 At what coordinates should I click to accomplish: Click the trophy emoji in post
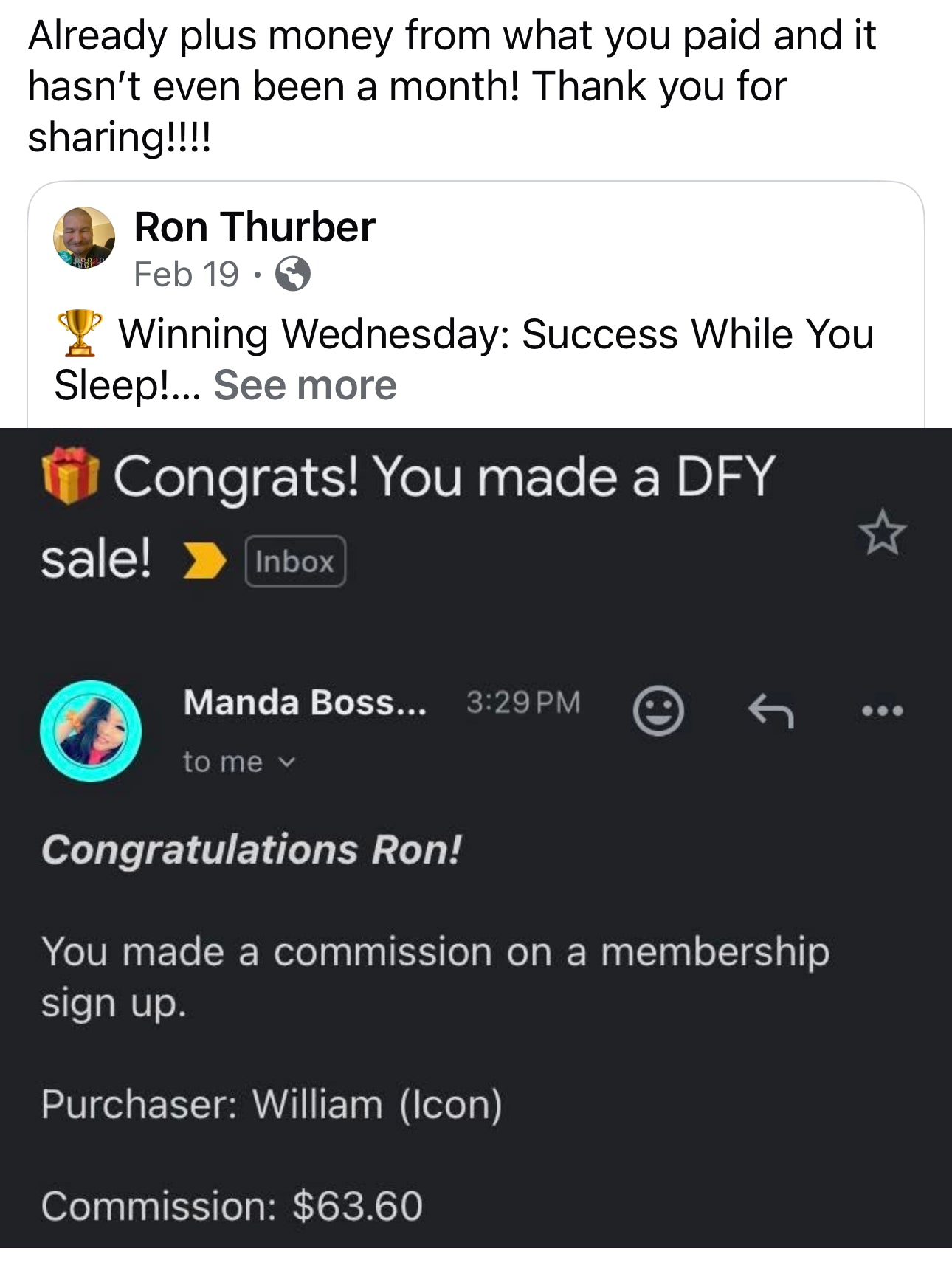tap(79, 334)
